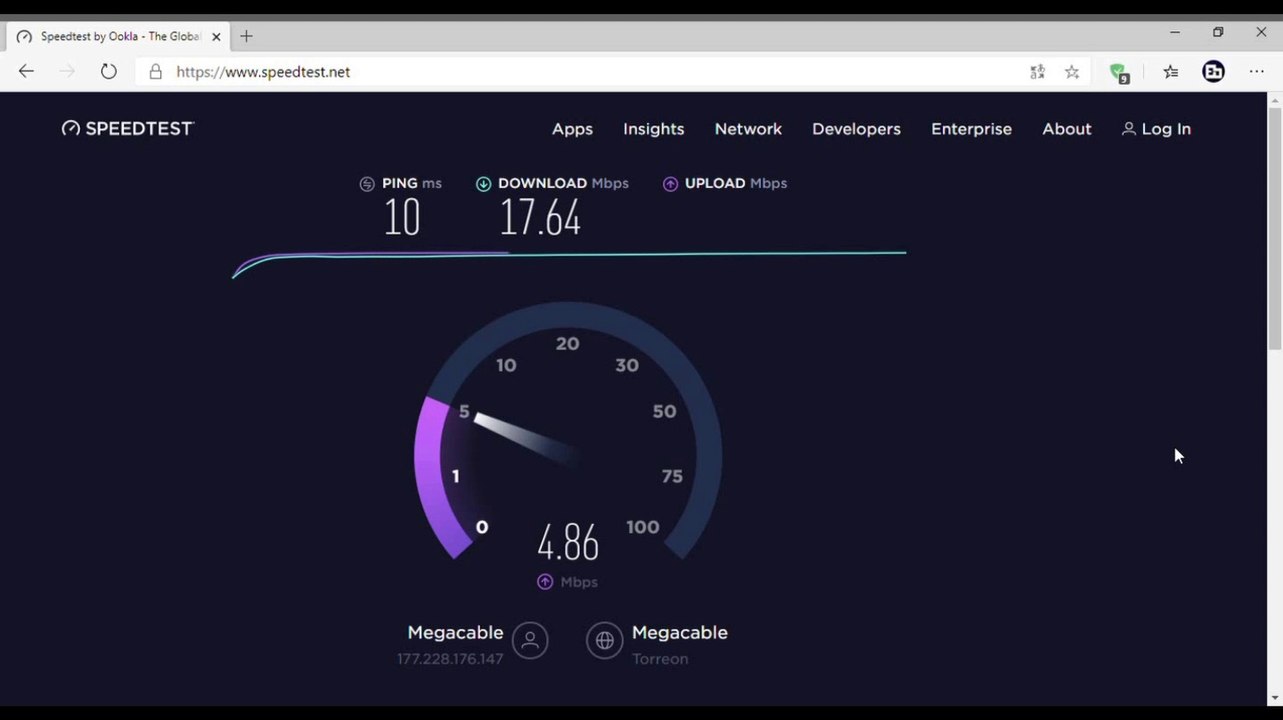The image size is (1283, 720).
Task: Click the user icon beside Megacable ISP
Action: [x=530, y=641]
